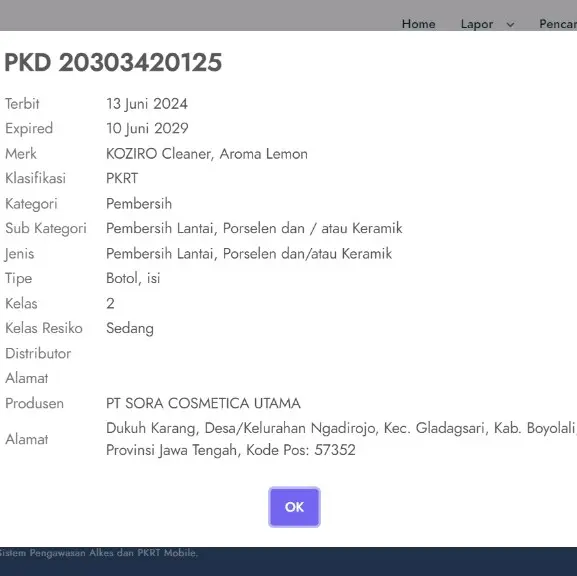Open the Home menu item

pyautogui.click(x=418, y=24)
